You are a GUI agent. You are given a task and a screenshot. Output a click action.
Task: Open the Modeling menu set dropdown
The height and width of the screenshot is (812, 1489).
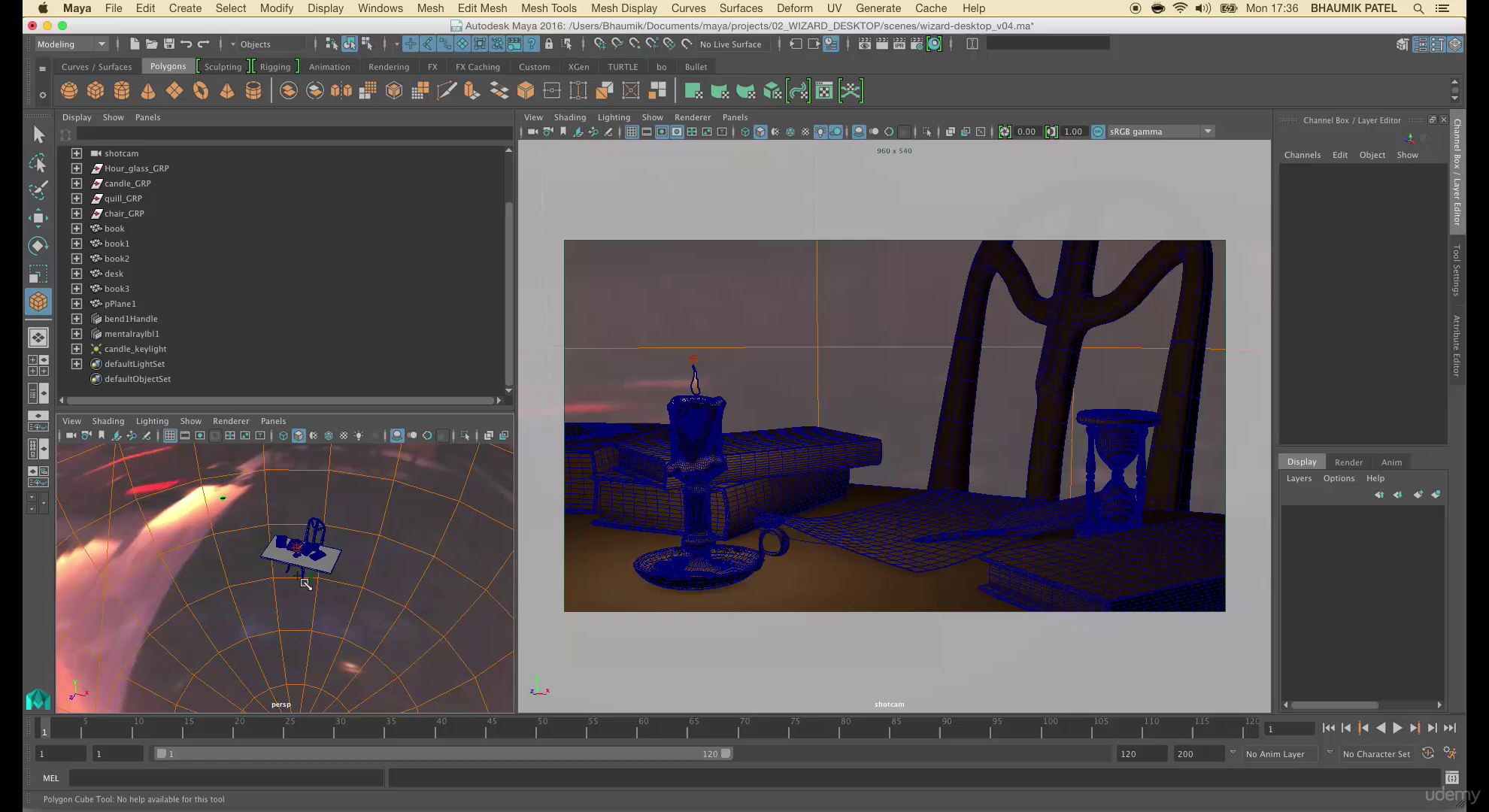pos(72,44)
